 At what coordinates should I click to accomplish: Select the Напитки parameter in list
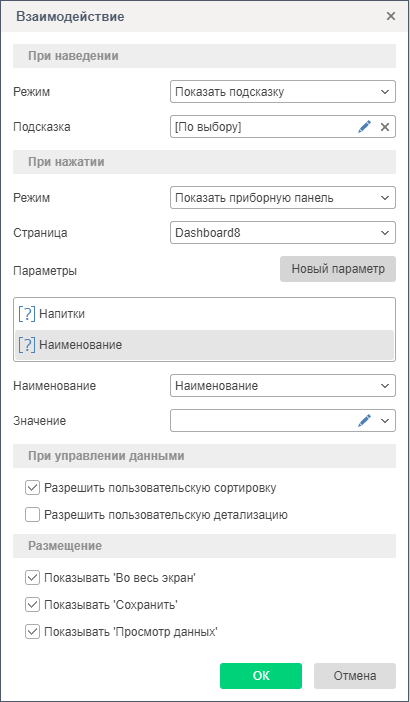coord(205,314)
